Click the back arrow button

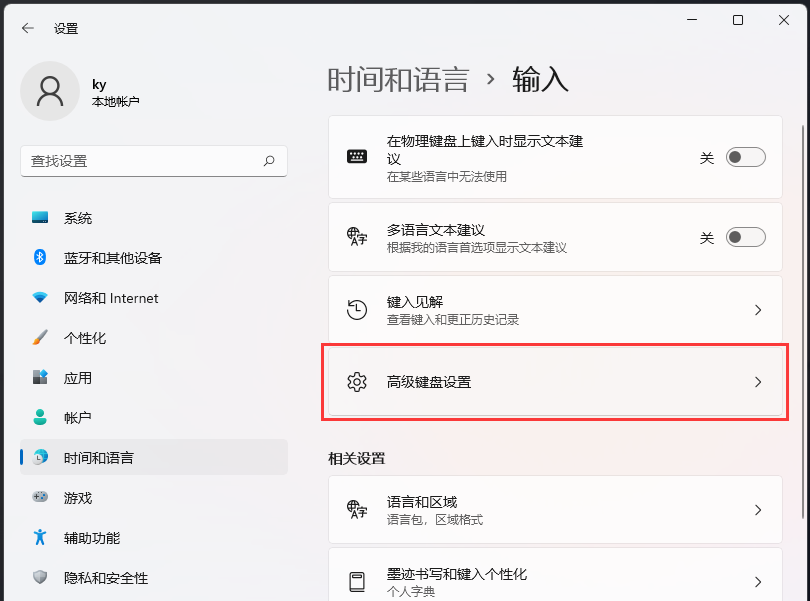pos(27,28)
